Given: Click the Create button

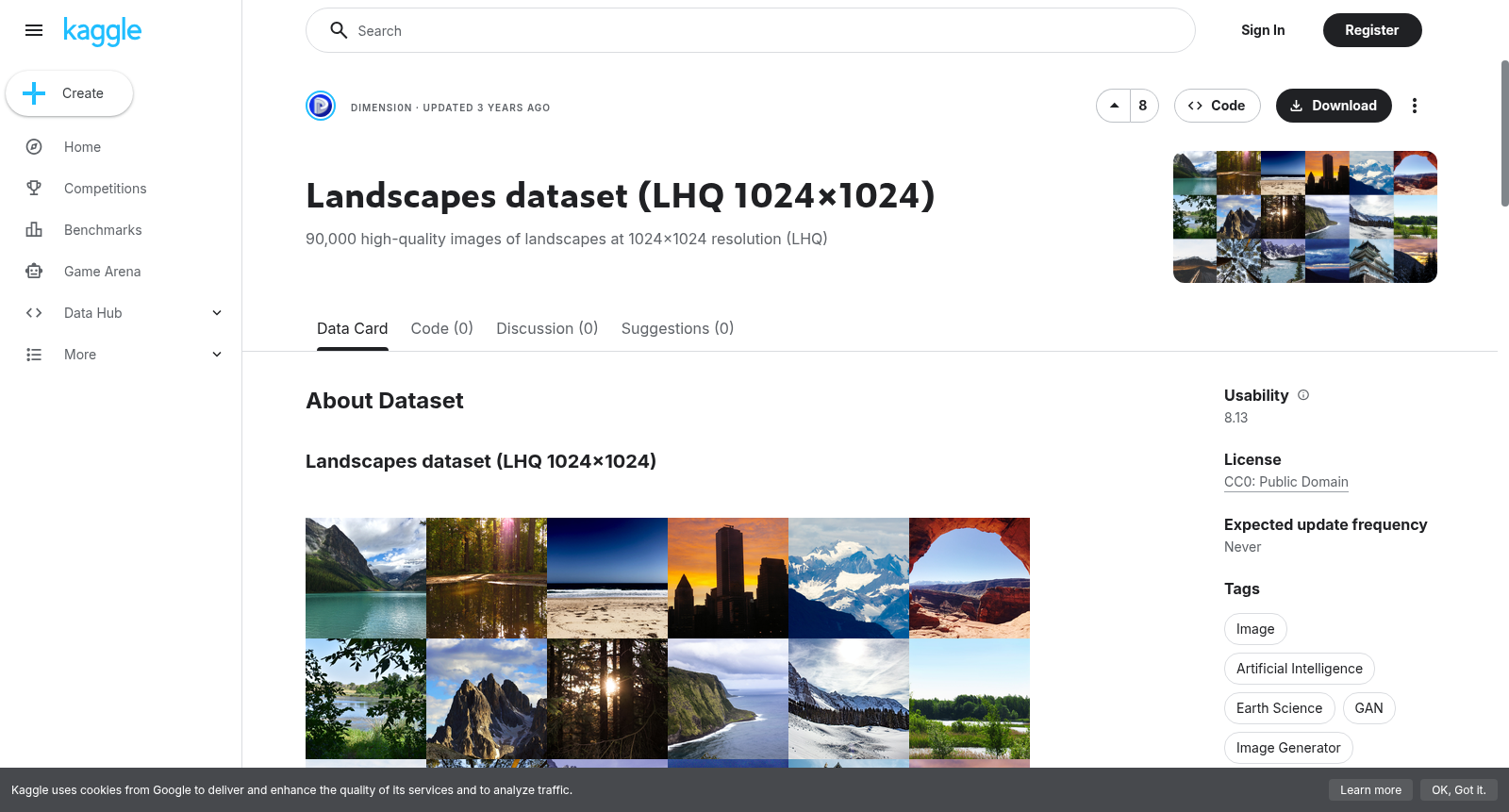Looking at the screenshot, I should pos(70,93).
